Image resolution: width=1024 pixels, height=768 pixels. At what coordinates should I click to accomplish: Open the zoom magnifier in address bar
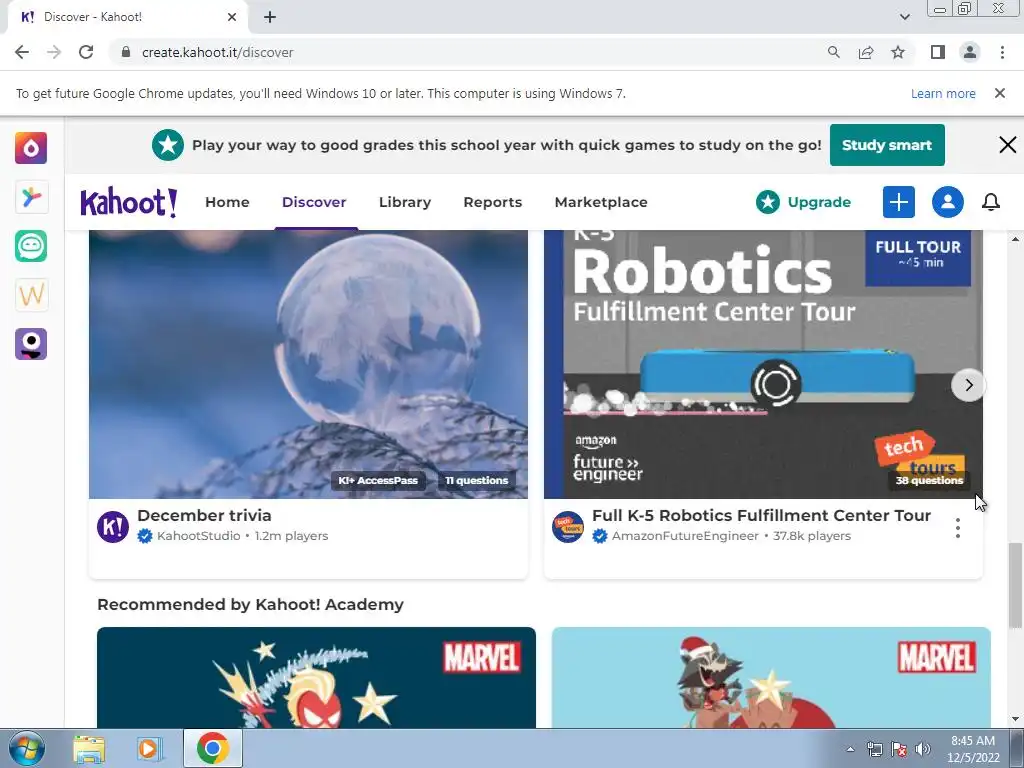point(833,52)
